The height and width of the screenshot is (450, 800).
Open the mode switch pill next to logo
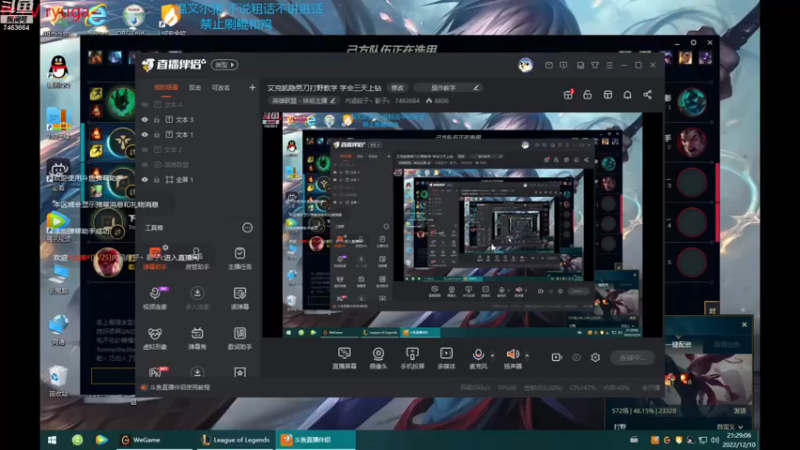(224, 65)
